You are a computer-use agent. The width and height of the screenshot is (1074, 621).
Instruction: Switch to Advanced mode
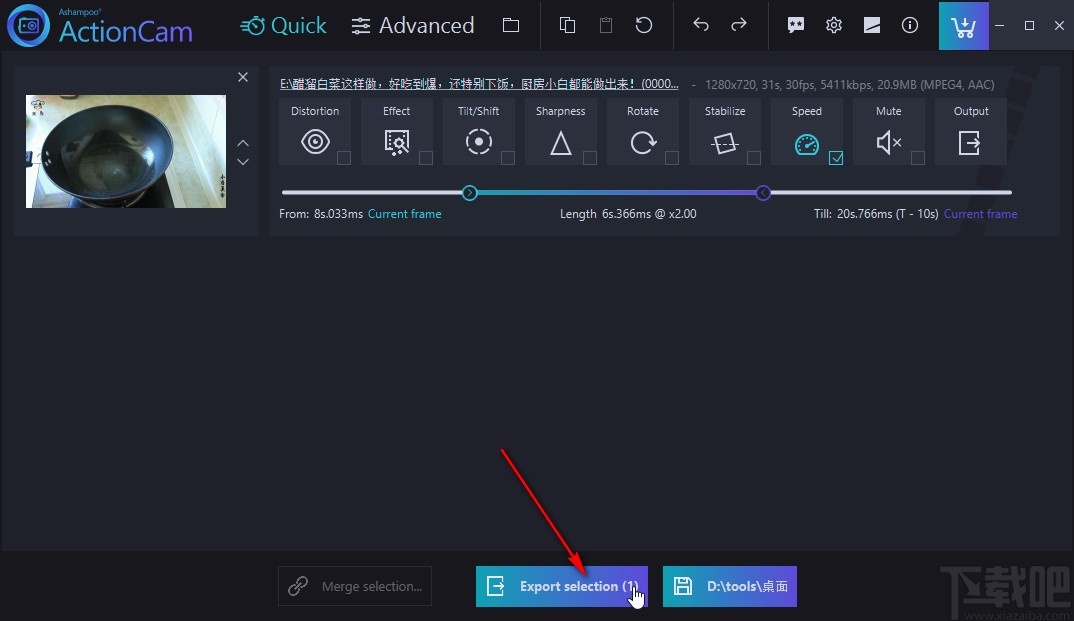pos(412,25)
